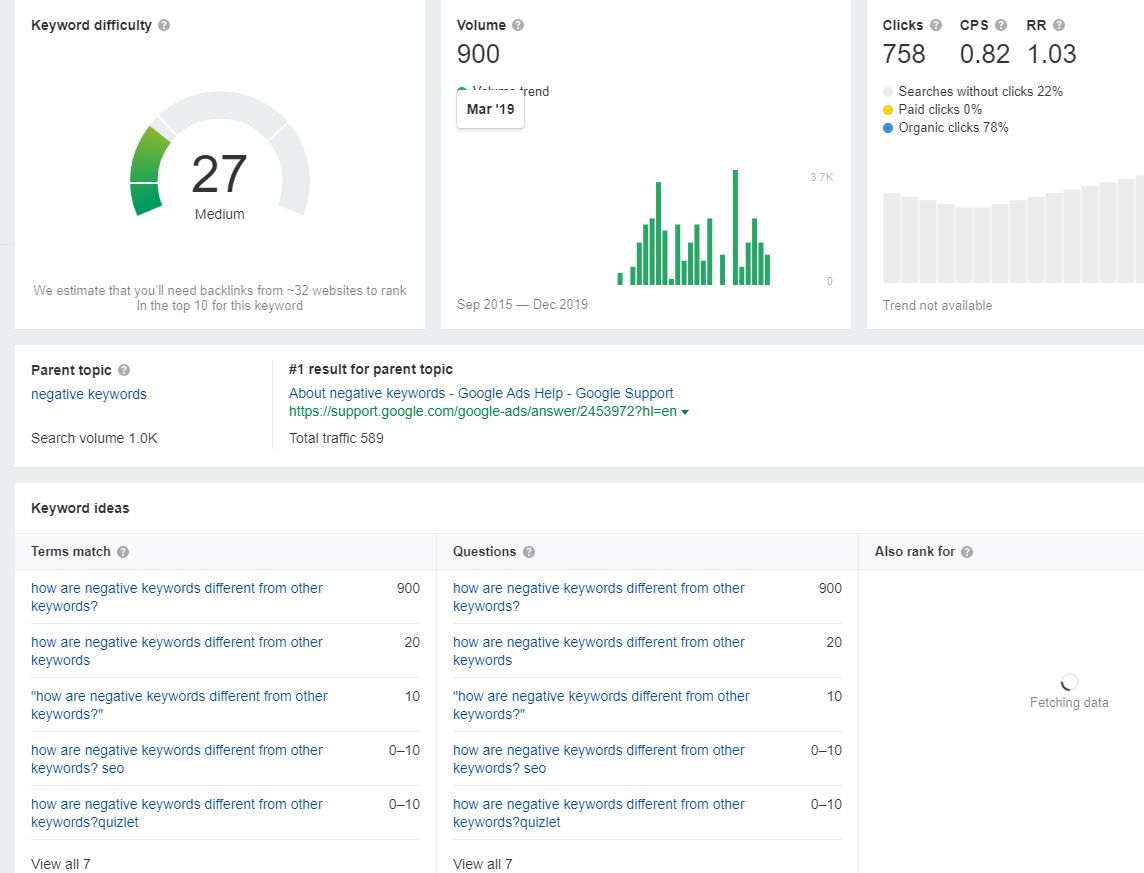Viewport: 1144px width, 873px height.
Task: Click the yellow Paid clicks legend dot
Action: point(888,110)
